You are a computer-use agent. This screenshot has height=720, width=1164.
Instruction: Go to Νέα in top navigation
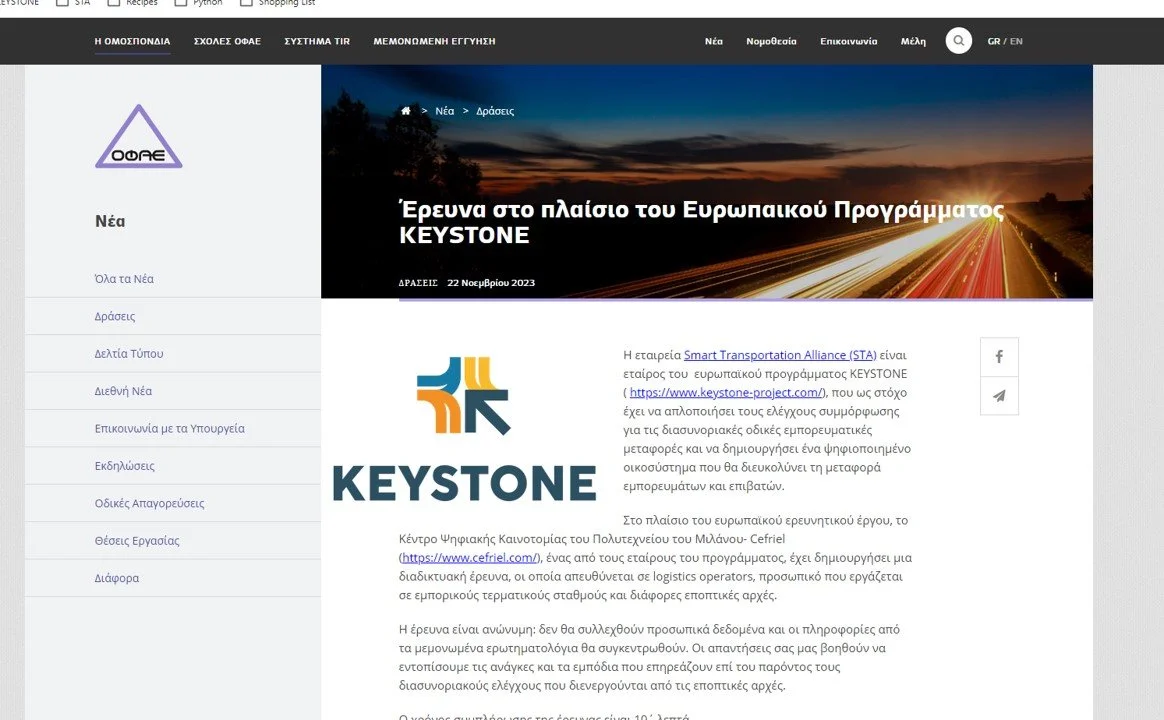pos(713,42)
